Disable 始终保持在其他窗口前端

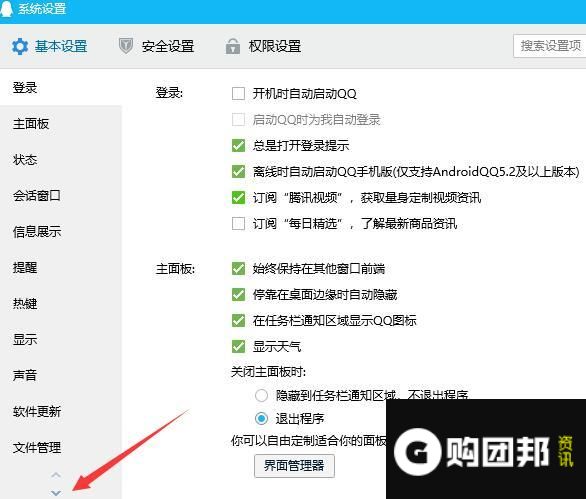238,268
